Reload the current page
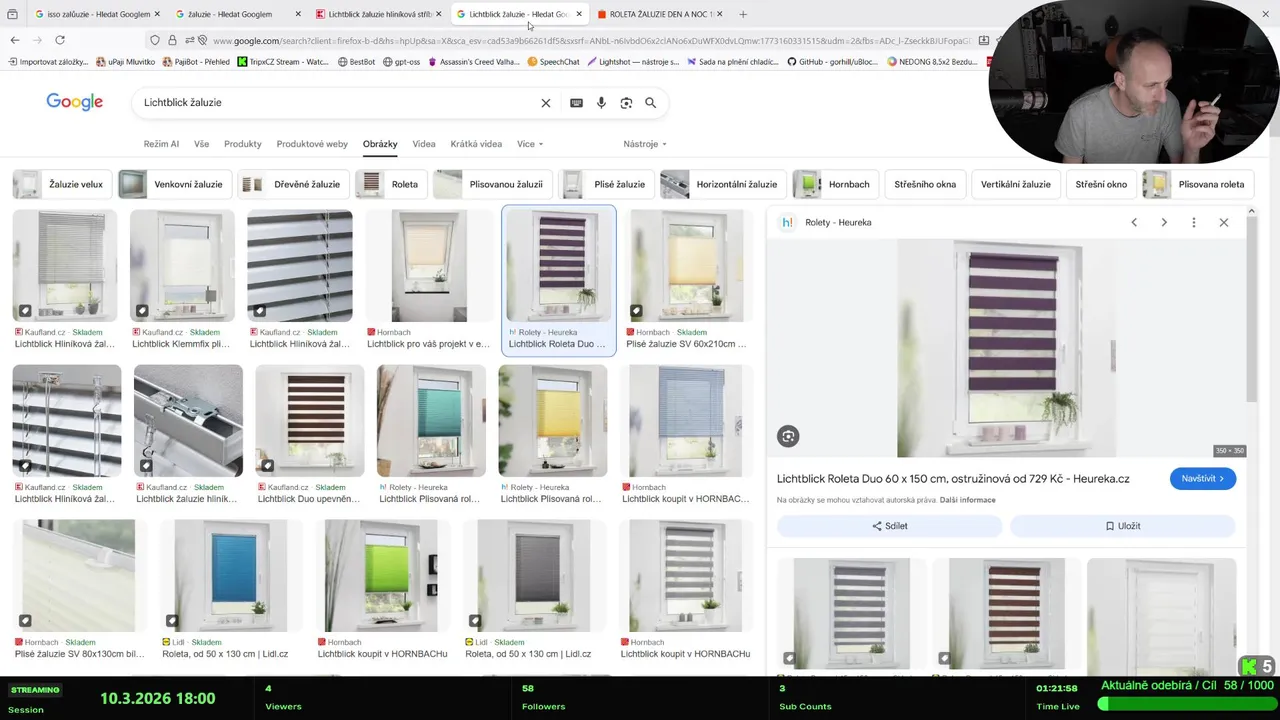The image size is (1280, 720). (x=60, y=40)
